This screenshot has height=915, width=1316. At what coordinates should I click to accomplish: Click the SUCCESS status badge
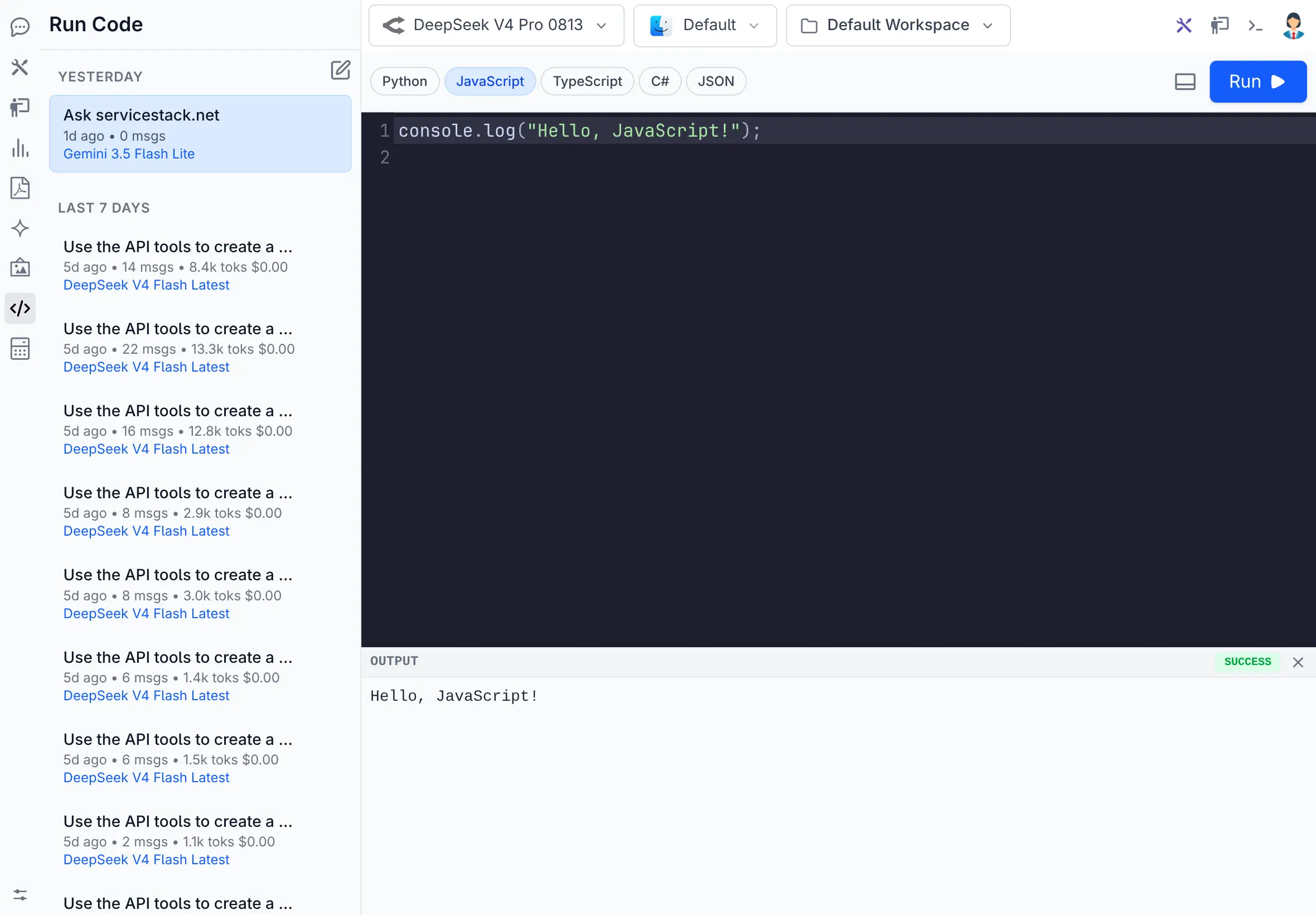[x=1247, y=662]
